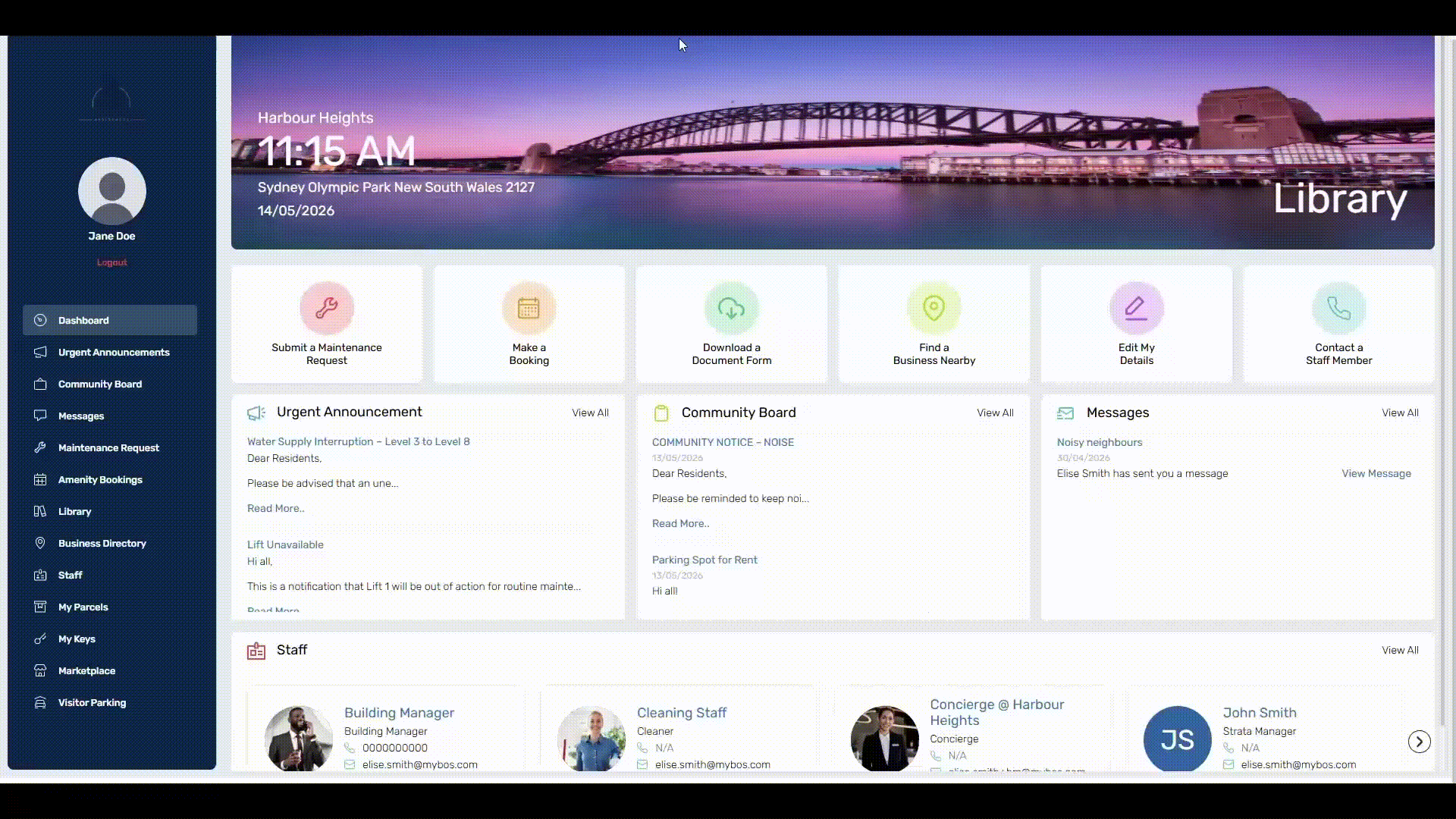Click the Noisy neighbours message title

pyautogui.click(x=1100, y=442)
